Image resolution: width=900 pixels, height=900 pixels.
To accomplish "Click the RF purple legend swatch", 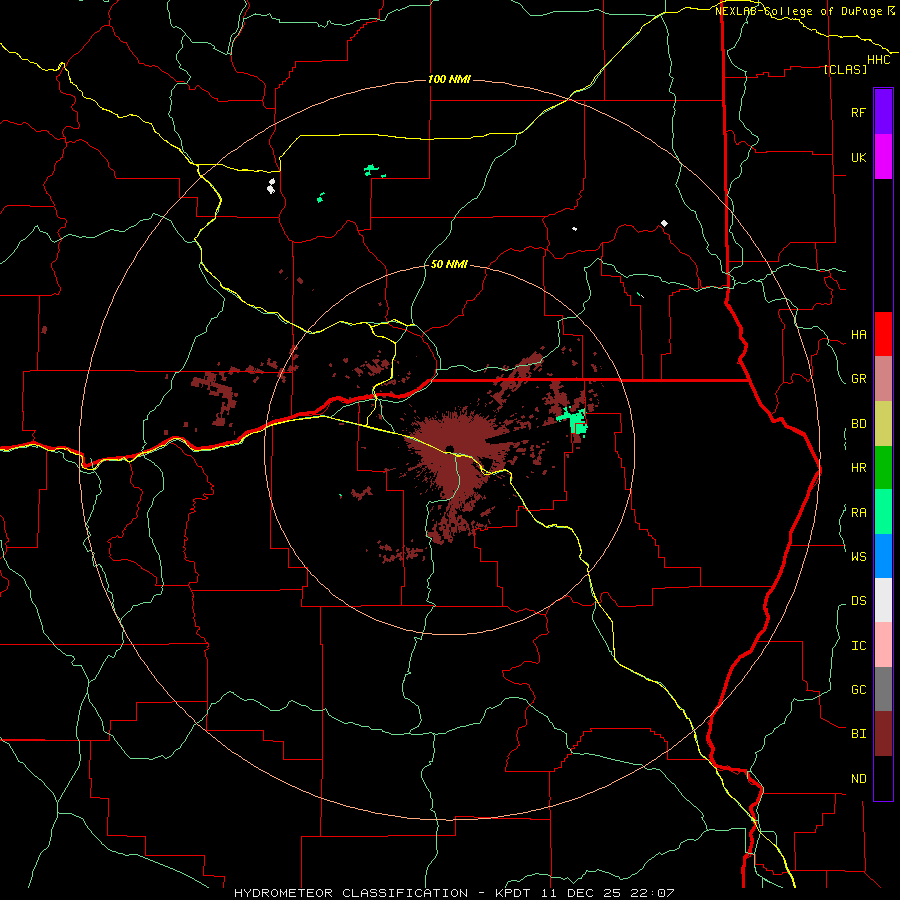I will pos(883,112).
